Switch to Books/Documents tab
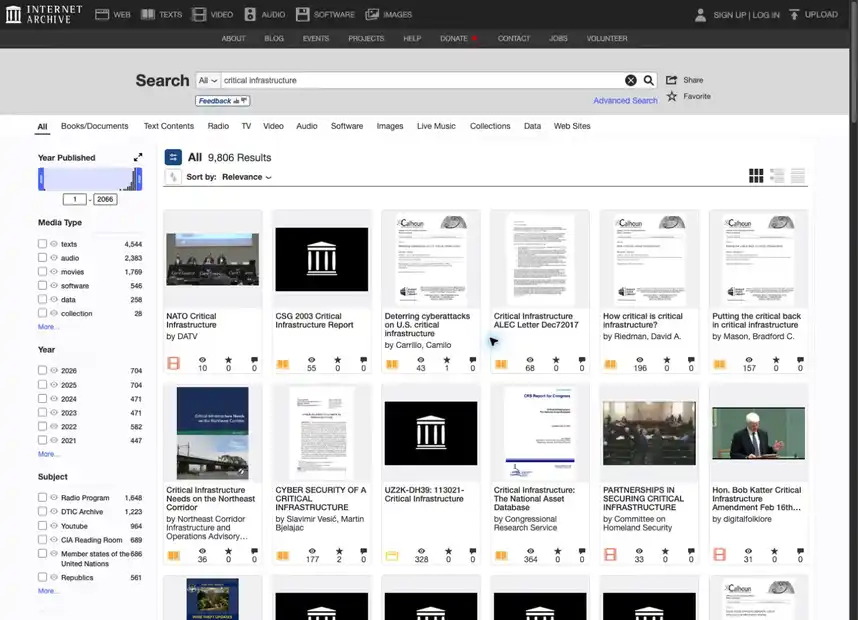Image resolution: width=858 pixels, height=620 pixels. coord(95,126)
